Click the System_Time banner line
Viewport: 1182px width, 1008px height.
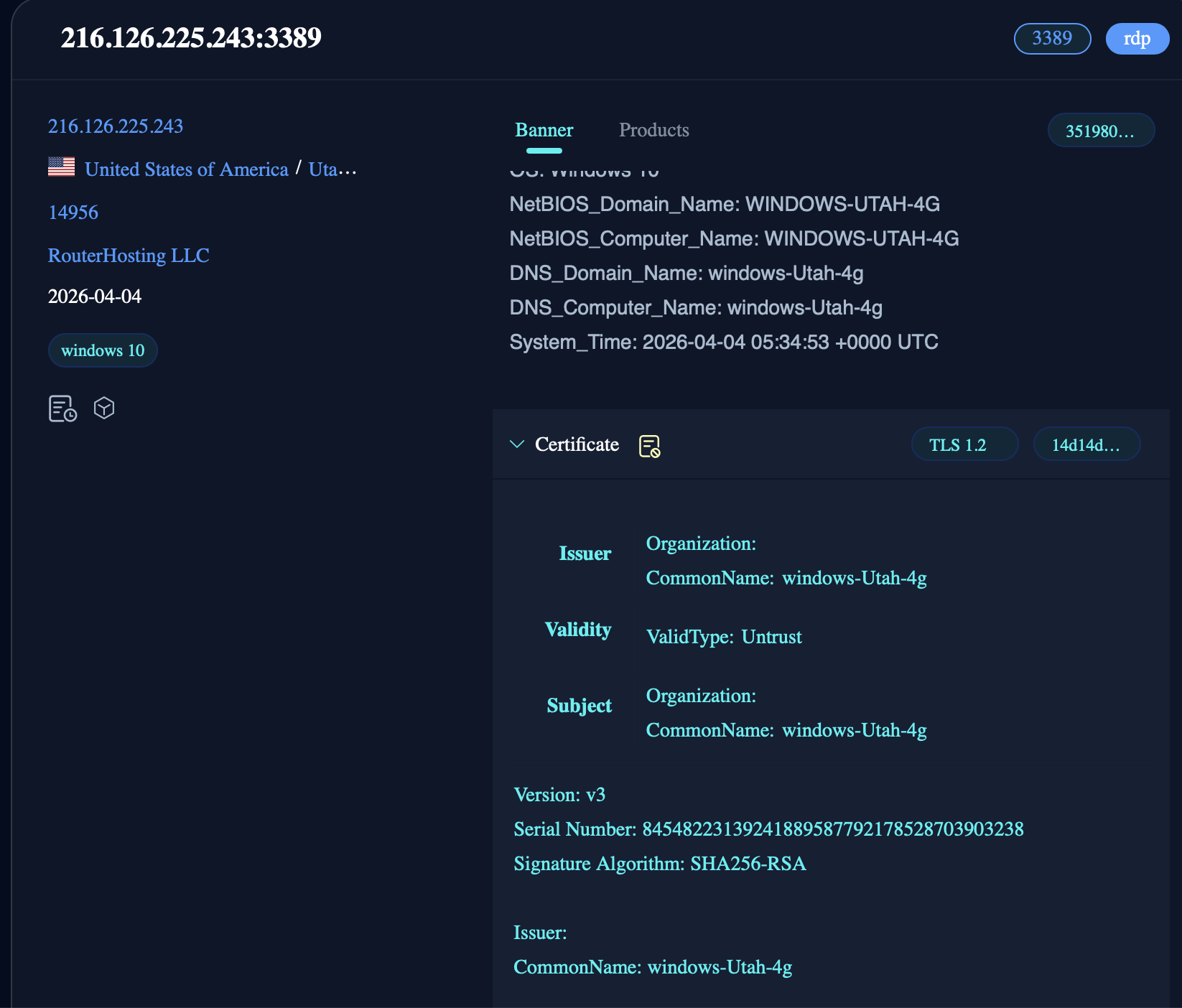[724, 342]
